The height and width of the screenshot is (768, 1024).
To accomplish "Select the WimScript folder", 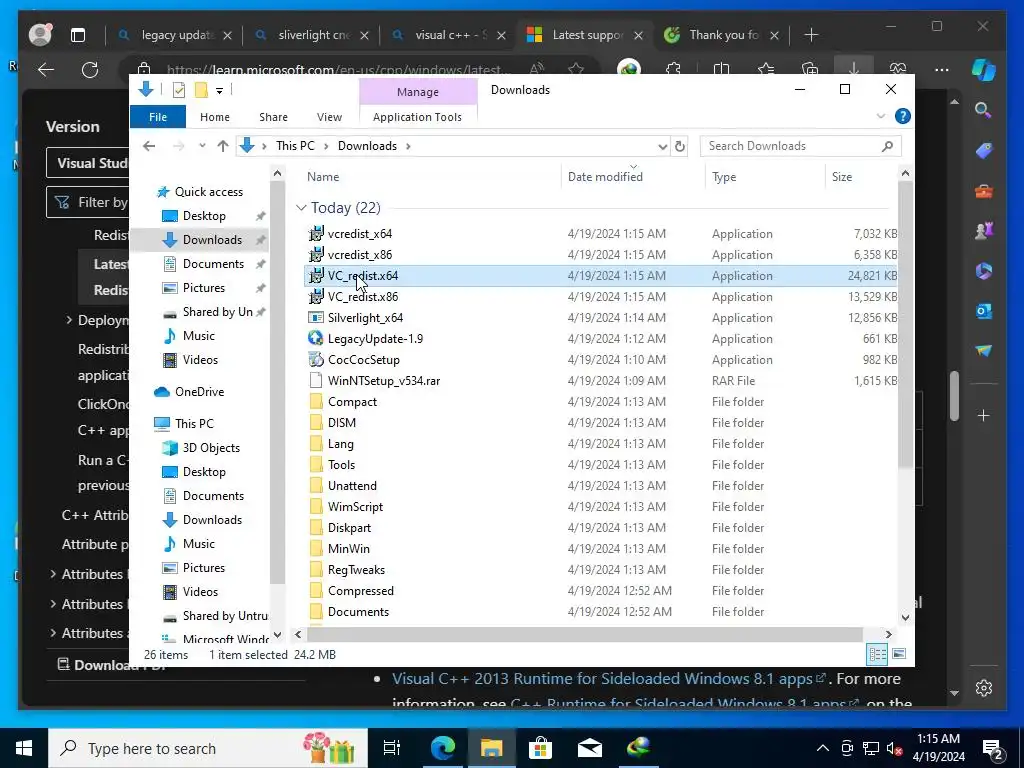I will (x=355, y=507).
